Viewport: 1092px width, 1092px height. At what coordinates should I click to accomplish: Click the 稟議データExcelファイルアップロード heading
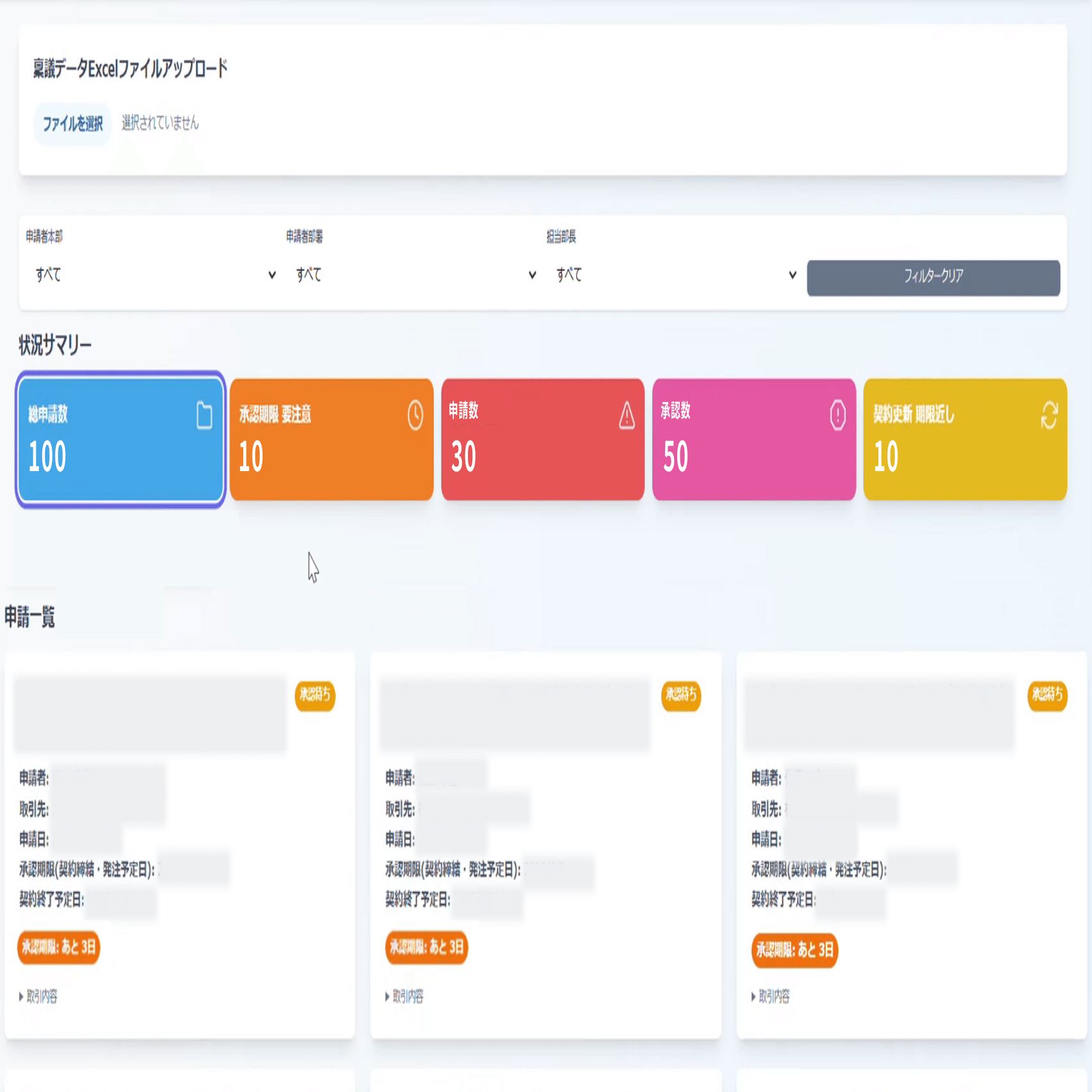pyautogui.click(x=130, y=68)
